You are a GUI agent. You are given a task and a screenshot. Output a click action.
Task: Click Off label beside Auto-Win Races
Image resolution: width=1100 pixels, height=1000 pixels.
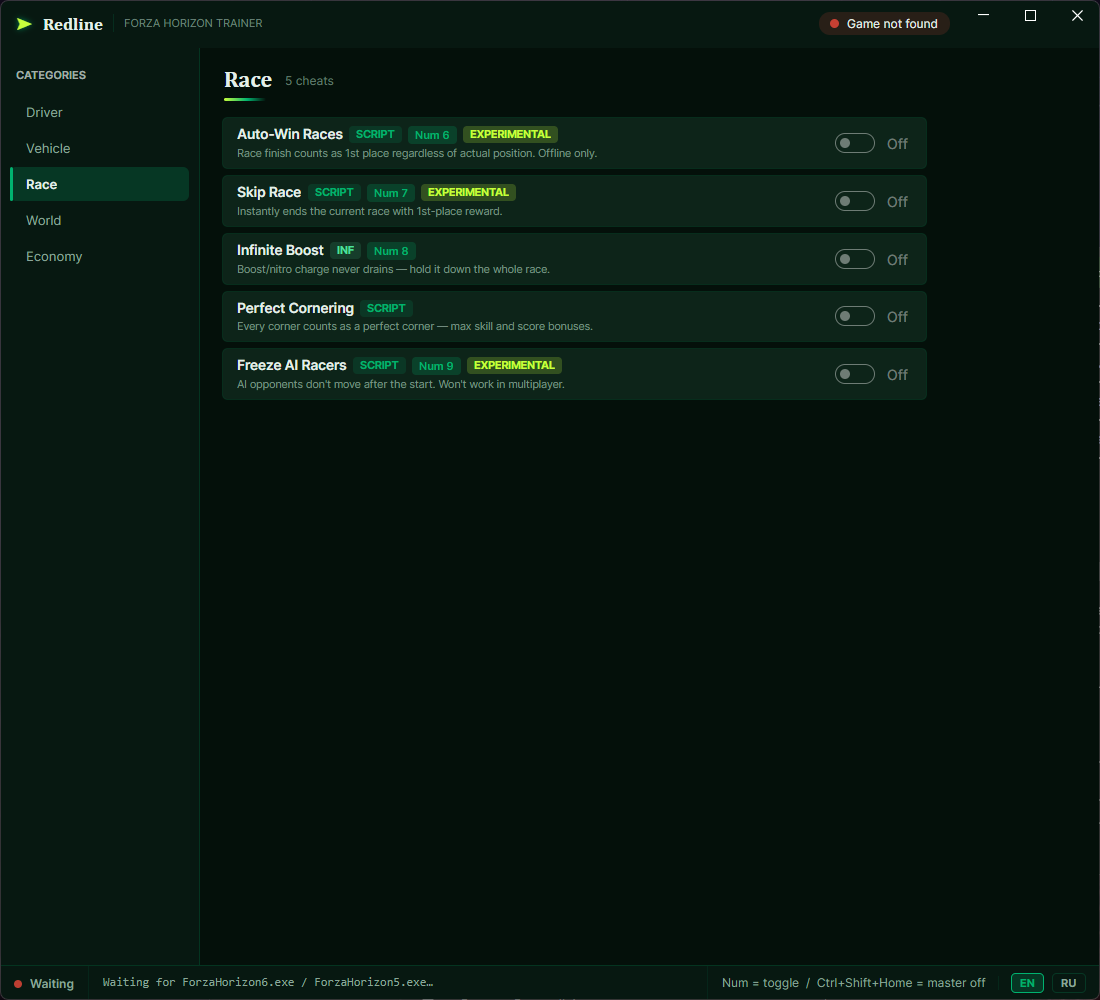pos(897,144)
